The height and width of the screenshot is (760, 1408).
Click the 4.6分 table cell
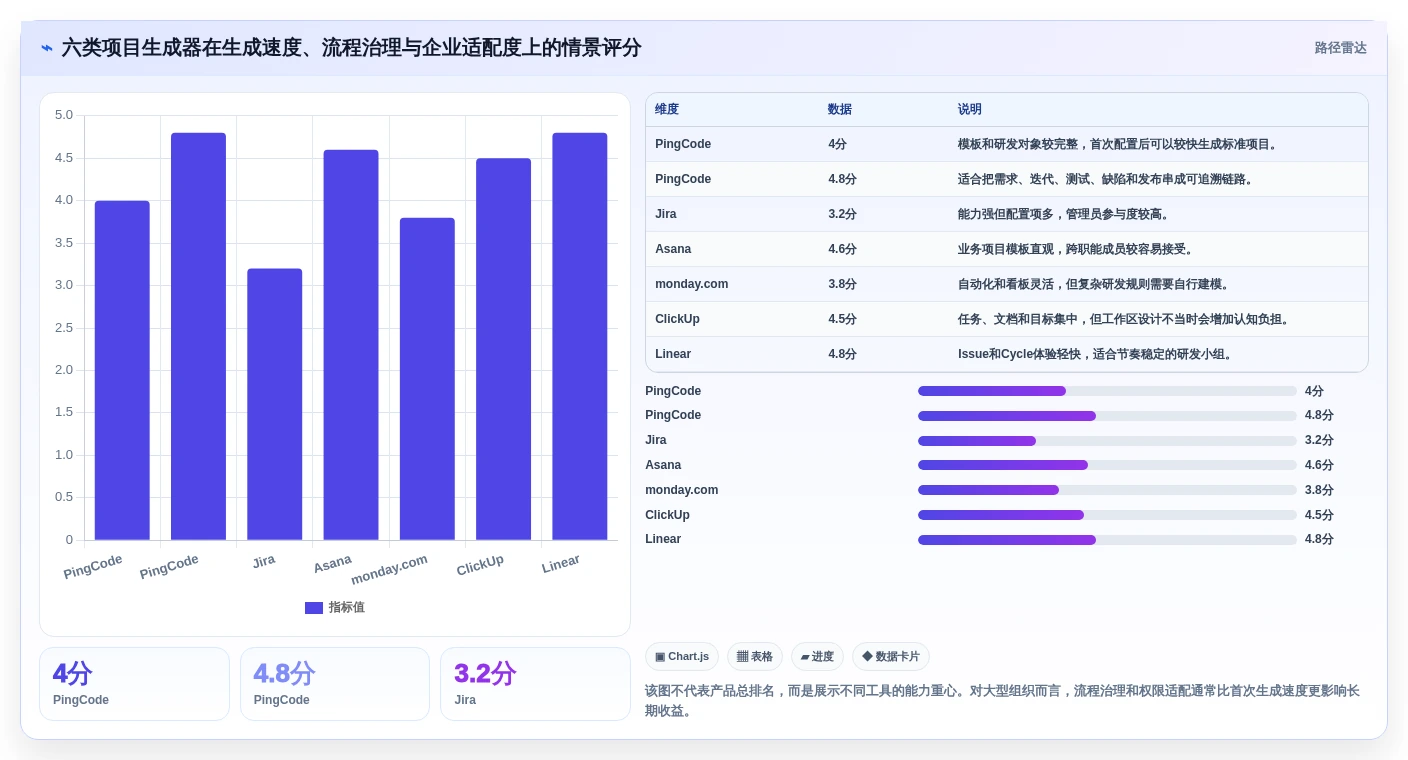coord(842,249)
